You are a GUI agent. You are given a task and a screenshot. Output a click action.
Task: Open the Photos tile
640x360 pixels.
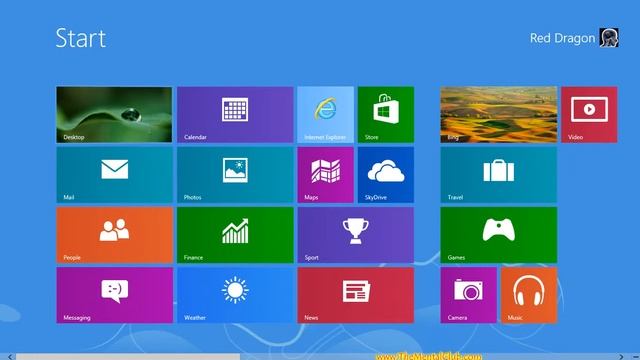[235, 175]
